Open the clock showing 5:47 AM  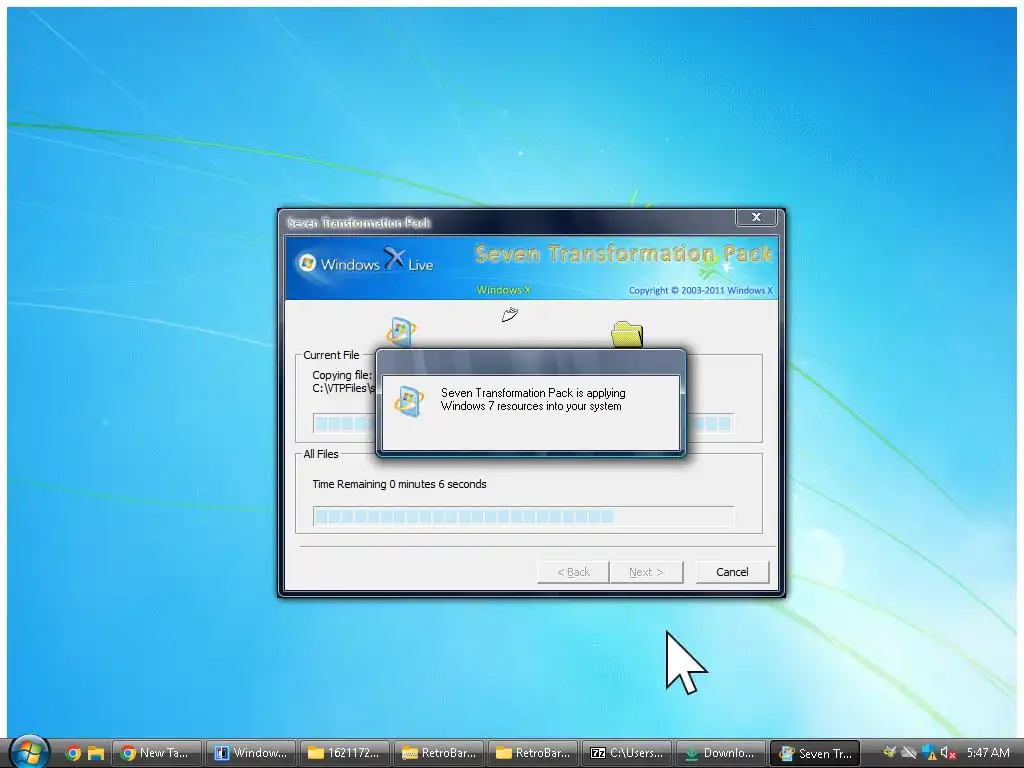[x=988, y=753]
